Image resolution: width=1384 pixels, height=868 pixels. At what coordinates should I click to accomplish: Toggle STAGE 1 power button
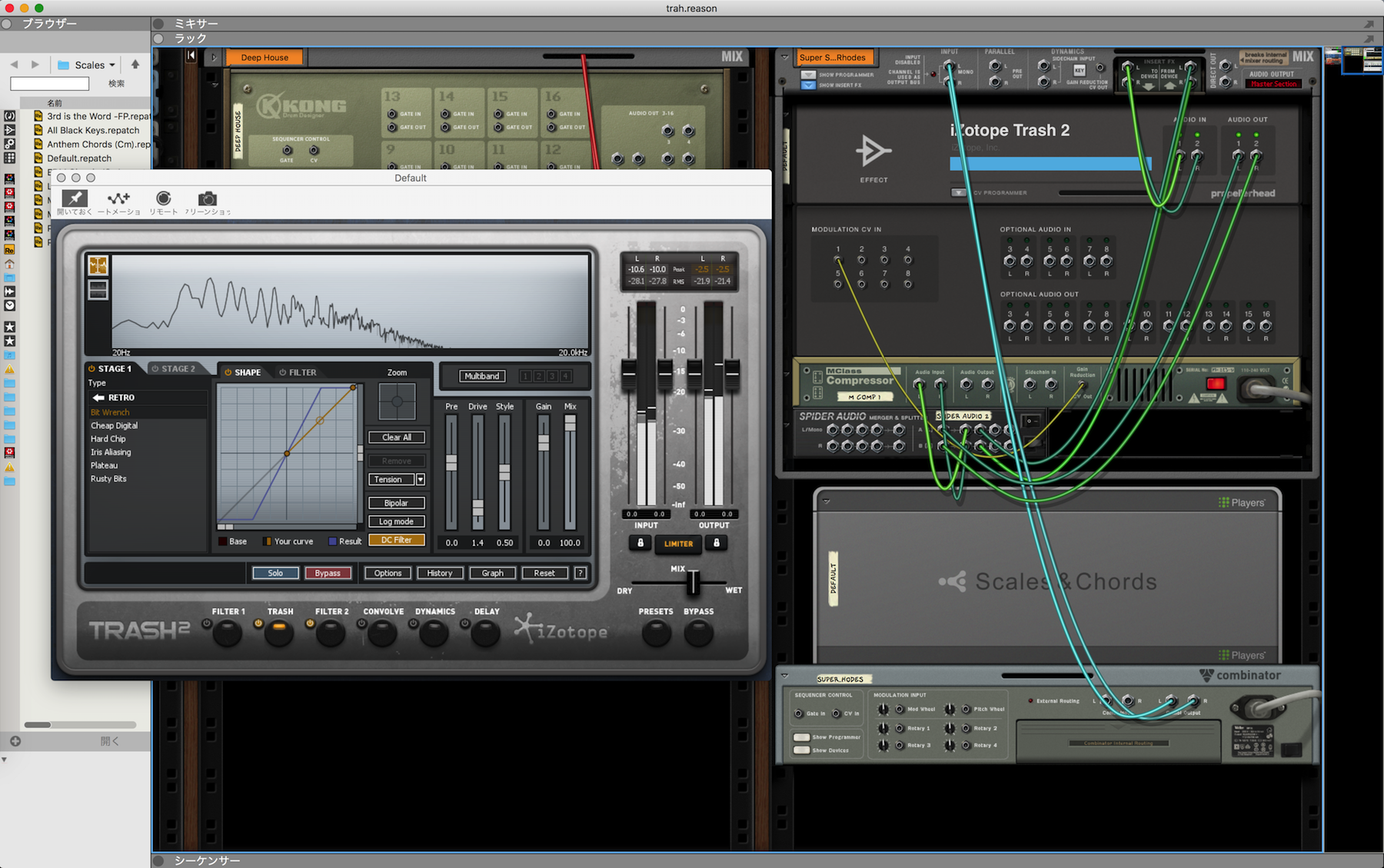click(91, 369)
